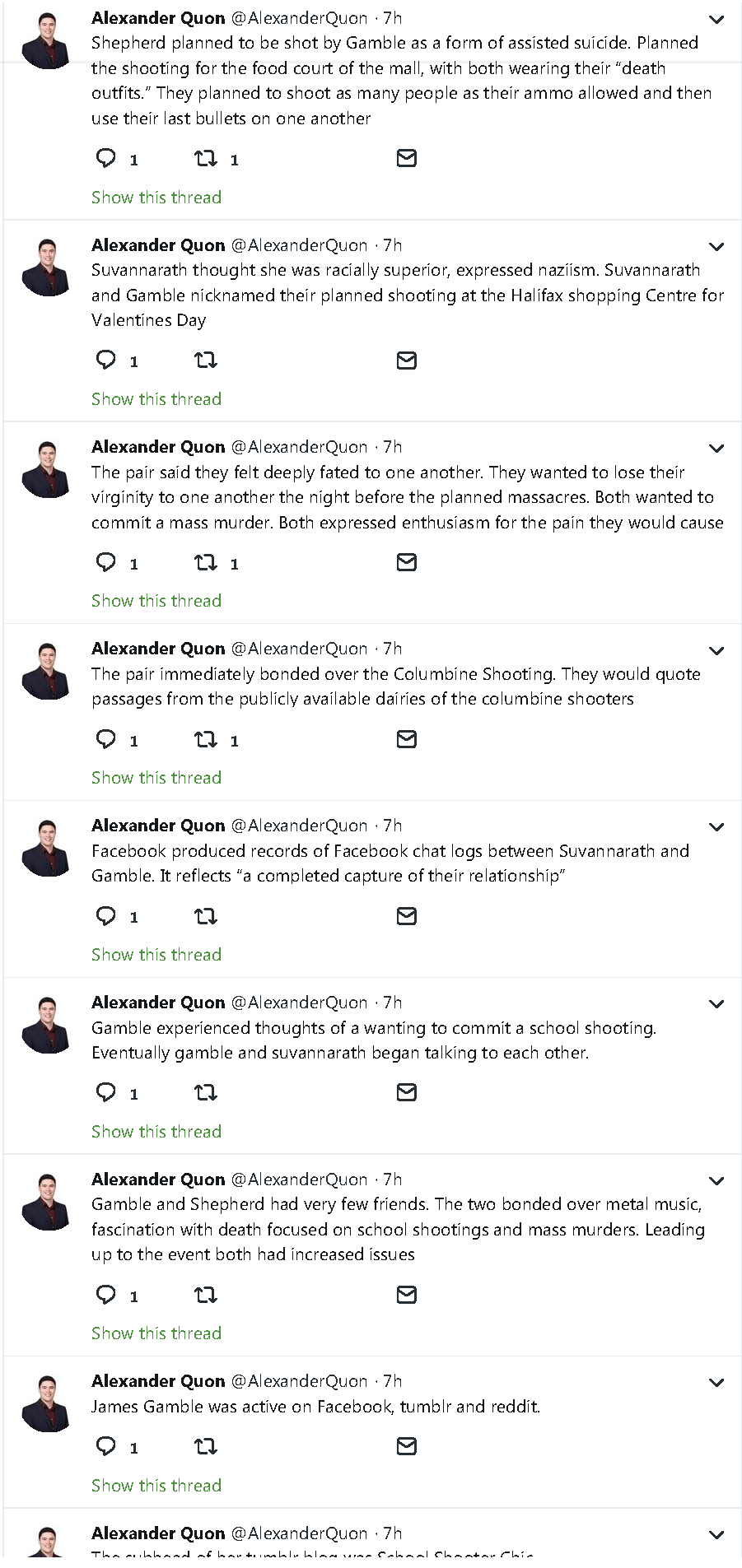Reply to the tweet about metal music bonding
742x1568 pixels.
(106, 1295)
